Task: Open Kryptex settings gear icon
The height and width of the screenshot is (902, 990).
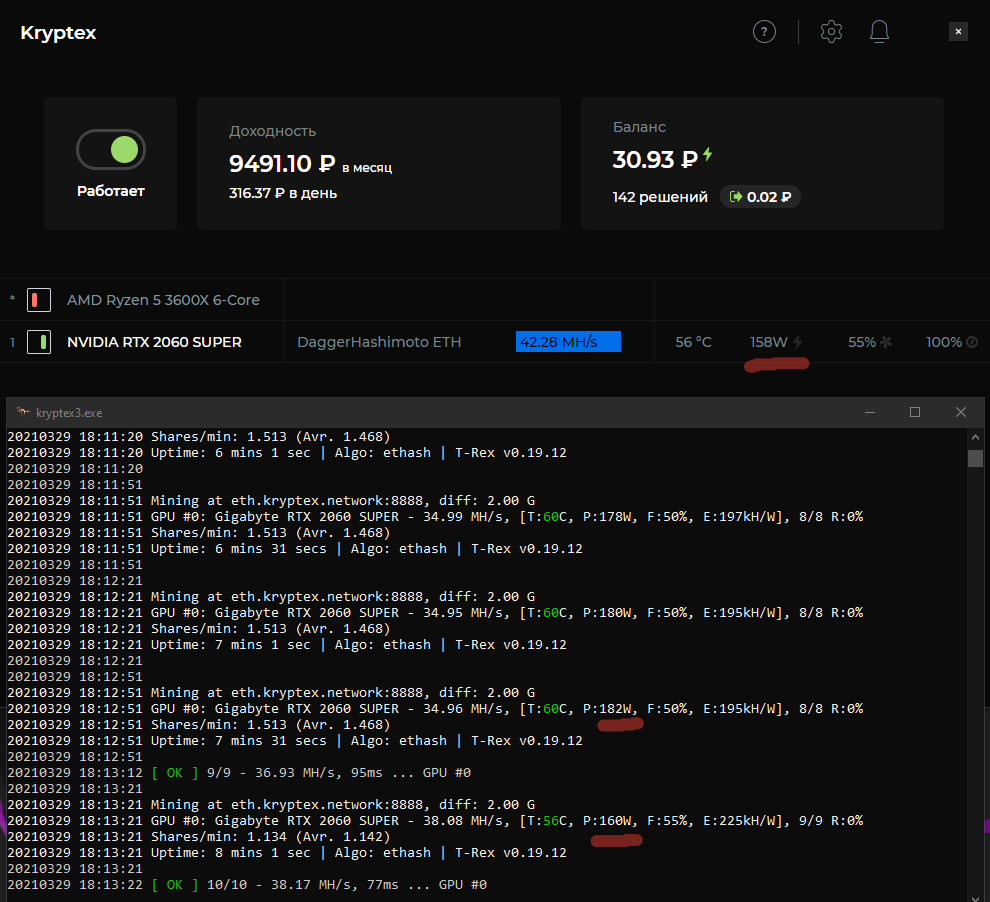Action: pos(831,32)
